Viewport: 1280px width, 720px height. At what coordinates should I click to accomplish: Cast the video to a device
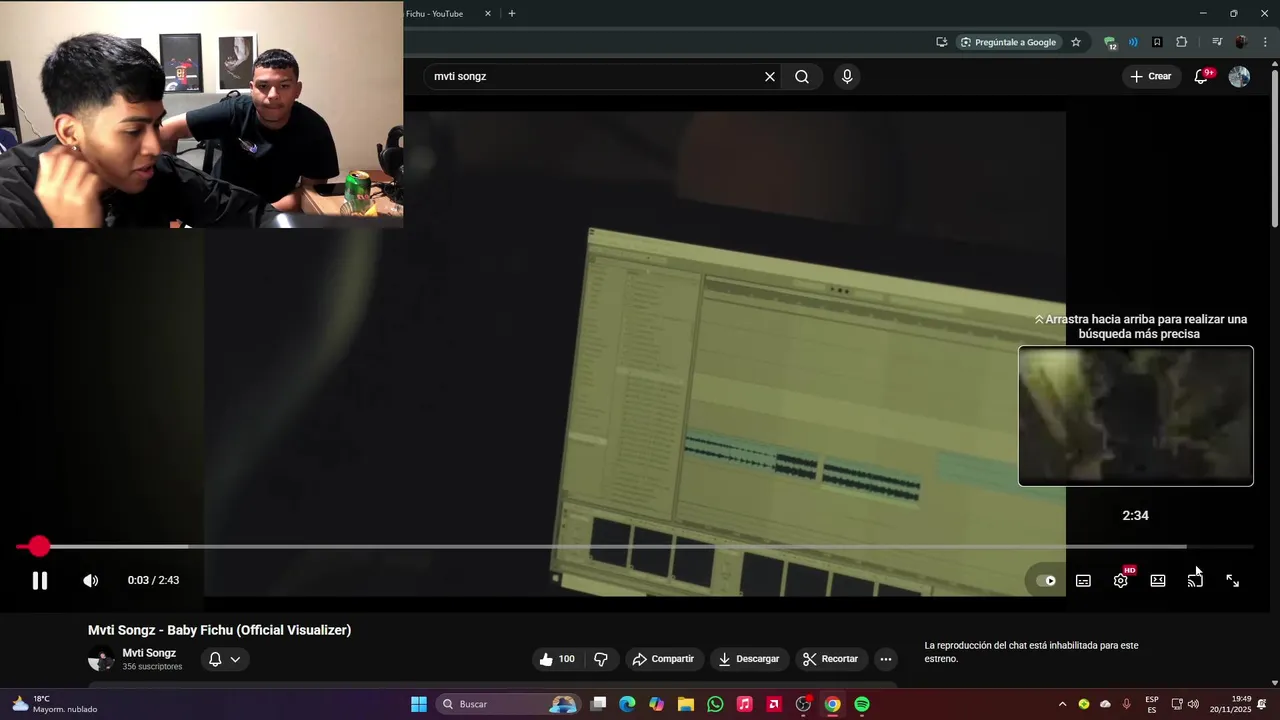(x=1195, y=581)
